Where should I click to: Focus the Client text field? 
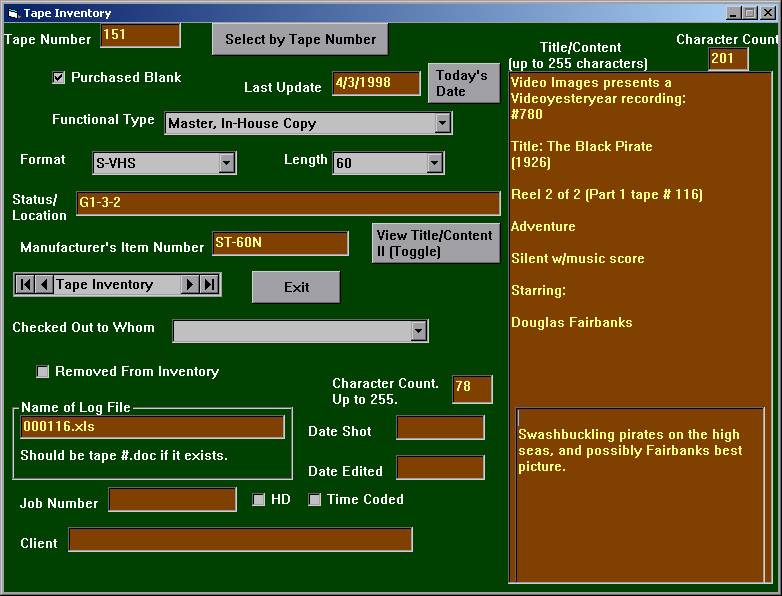[240, 540]
